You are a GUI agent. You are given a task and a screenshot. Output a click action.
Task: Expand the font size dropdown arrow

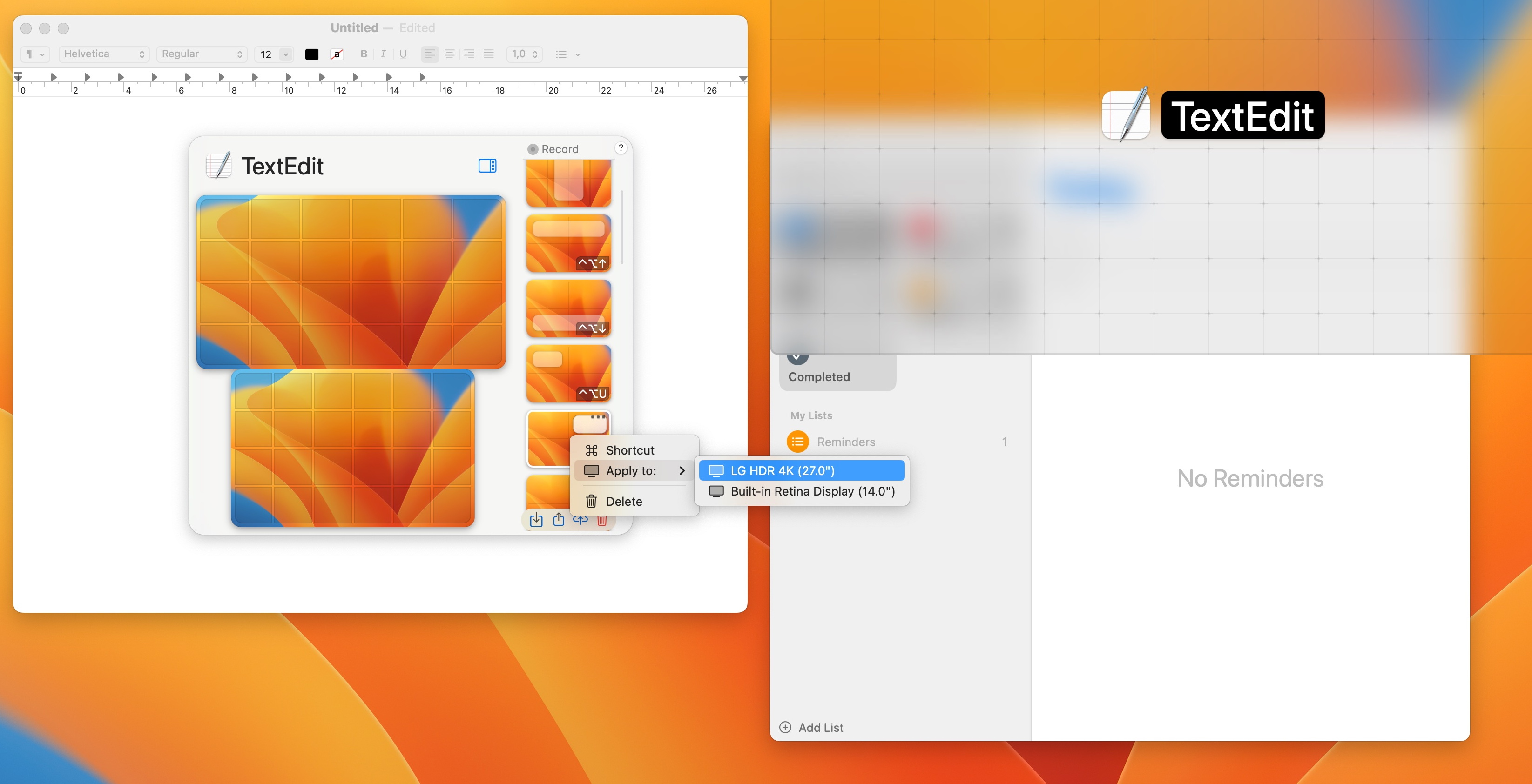pos(286,55)
